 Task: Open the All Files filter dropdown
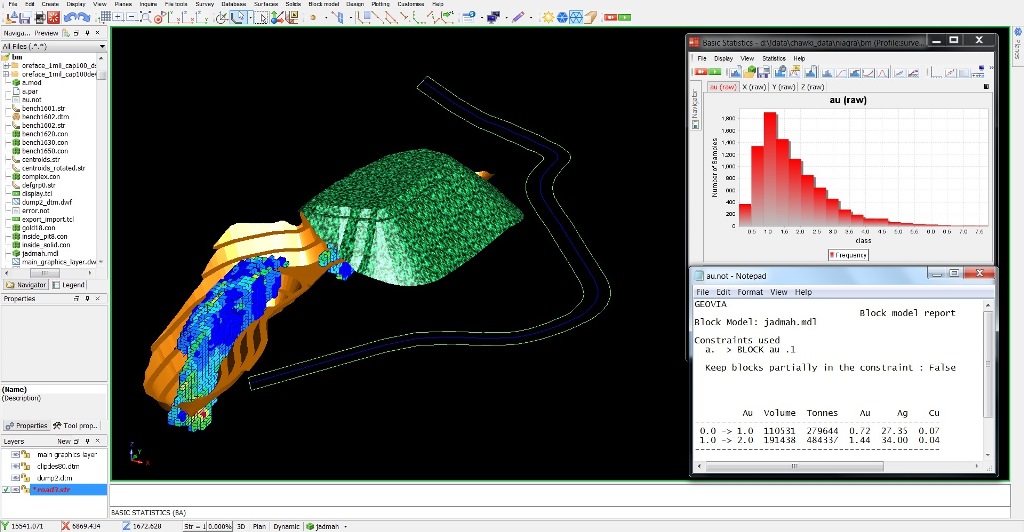[102, 46]
